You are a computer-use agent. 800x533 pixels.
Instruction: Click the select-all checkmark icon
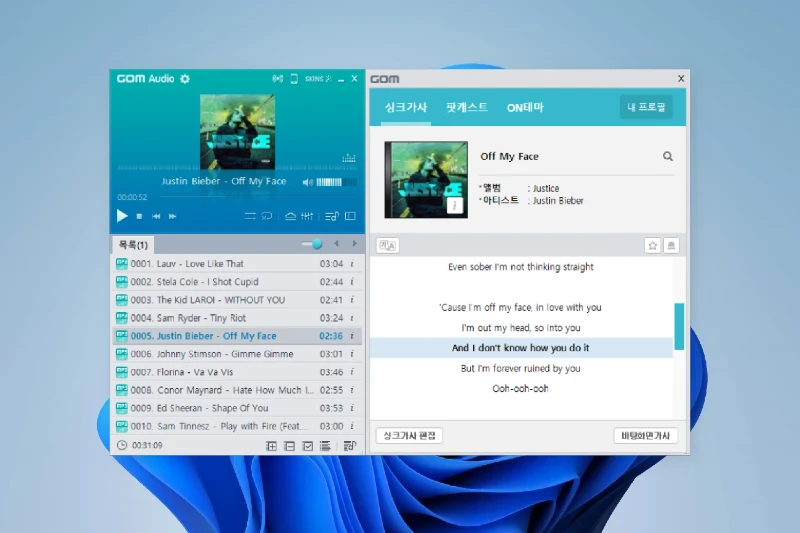point(308,446)
